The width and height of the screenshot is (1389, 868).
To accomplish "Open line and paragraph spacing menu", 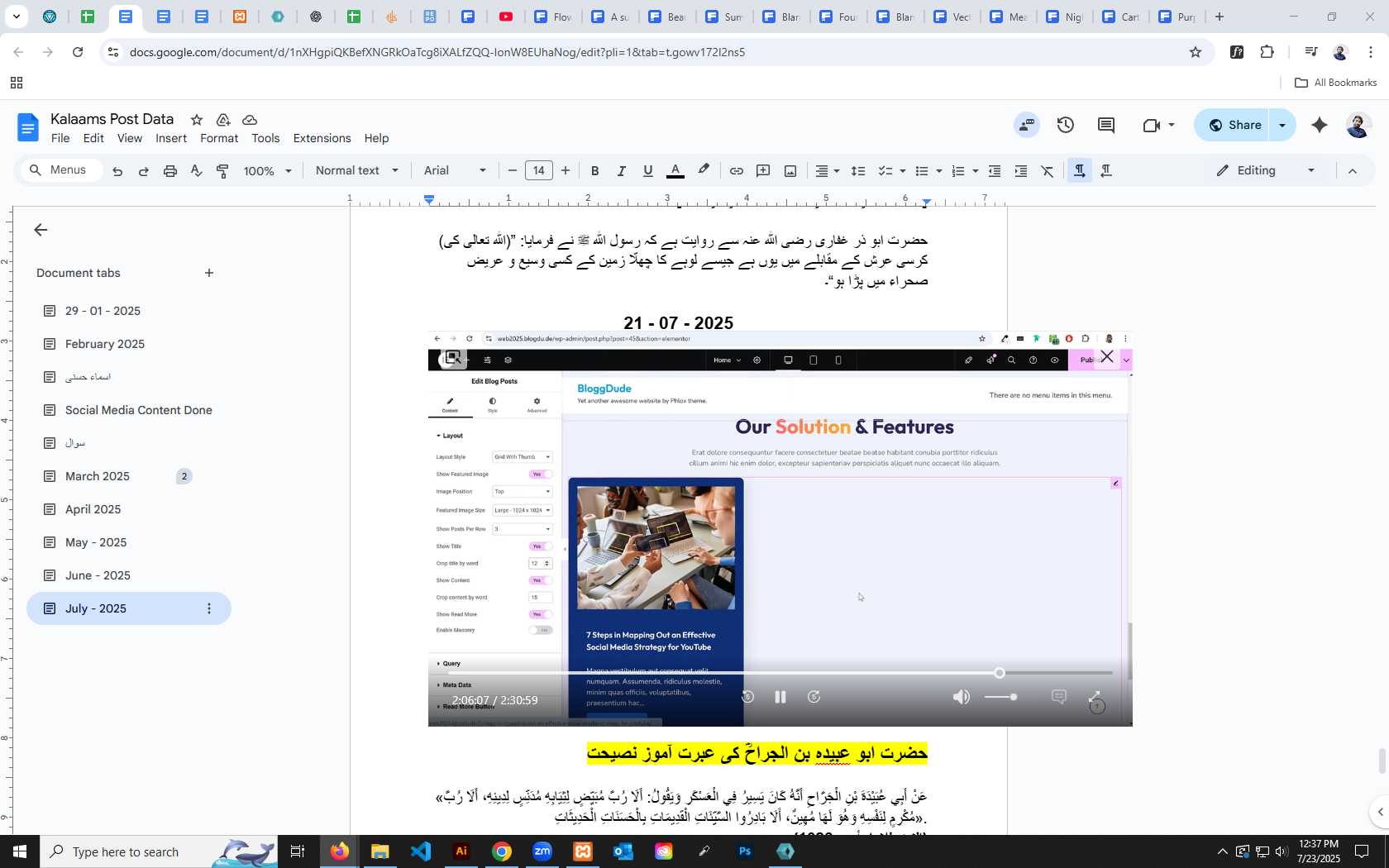I will (x=858, y=171).
